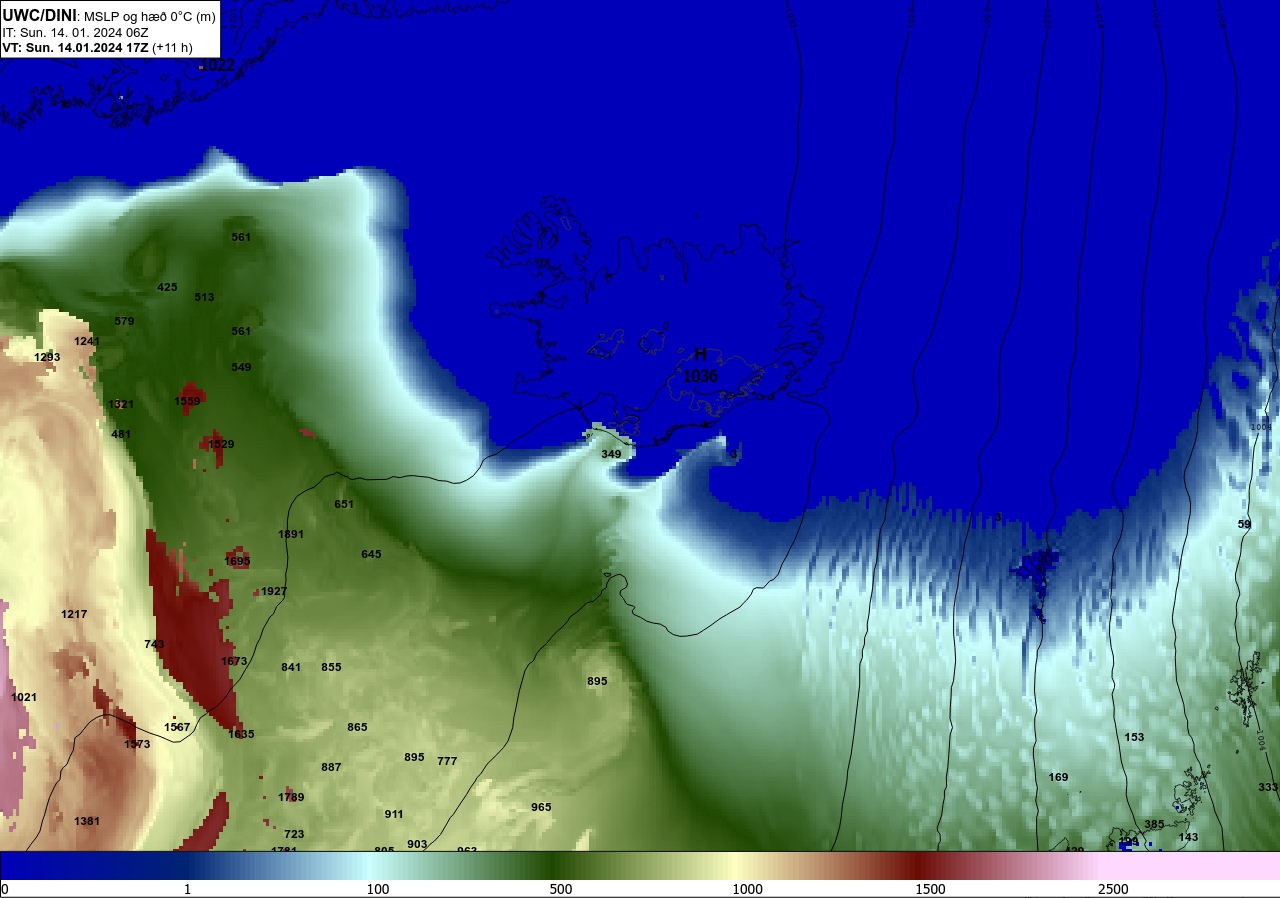
Task: Click the 385 value near Scotland
Action: coord(1154,824)
